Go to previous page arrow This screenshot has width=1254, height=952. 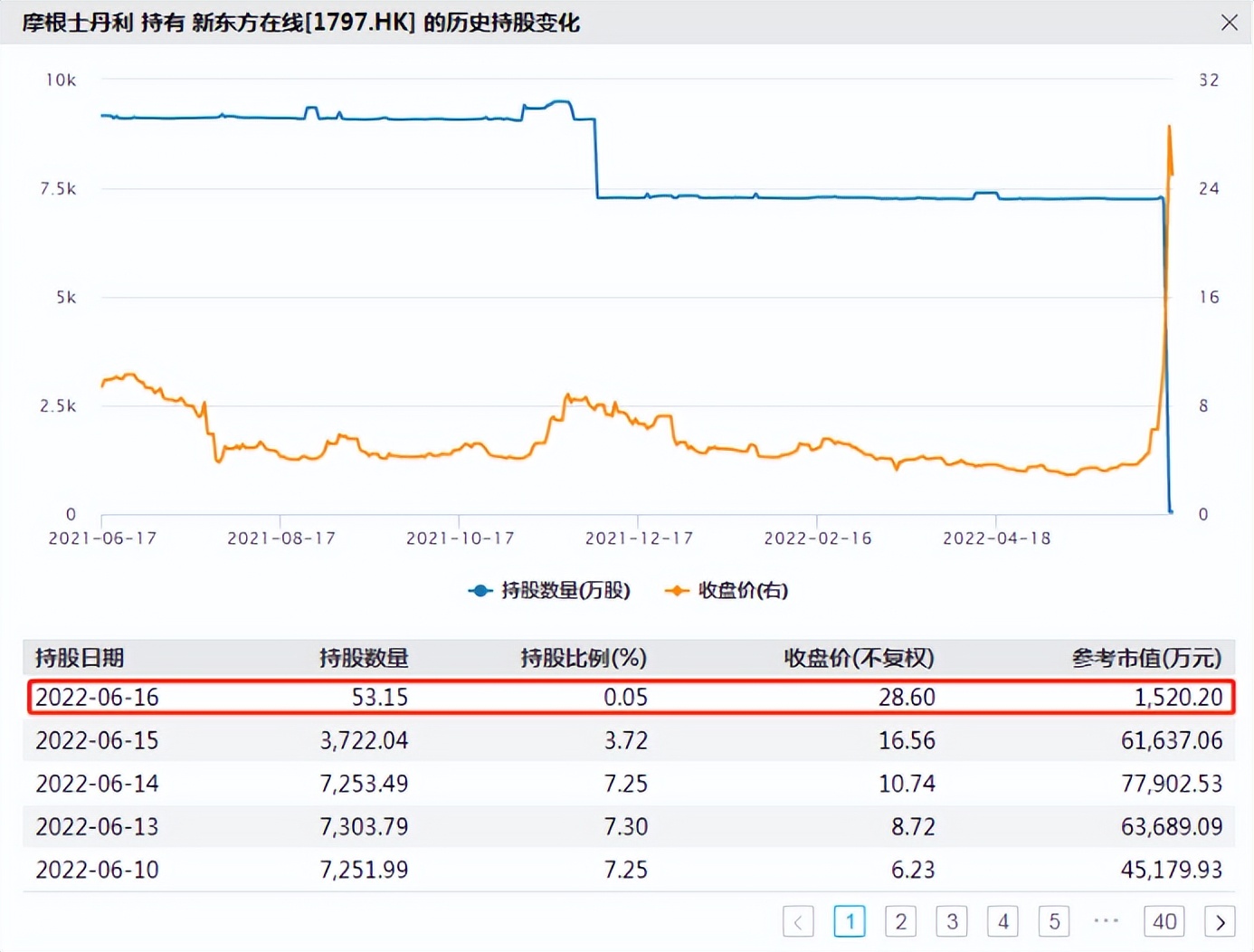tap(798, 921)
